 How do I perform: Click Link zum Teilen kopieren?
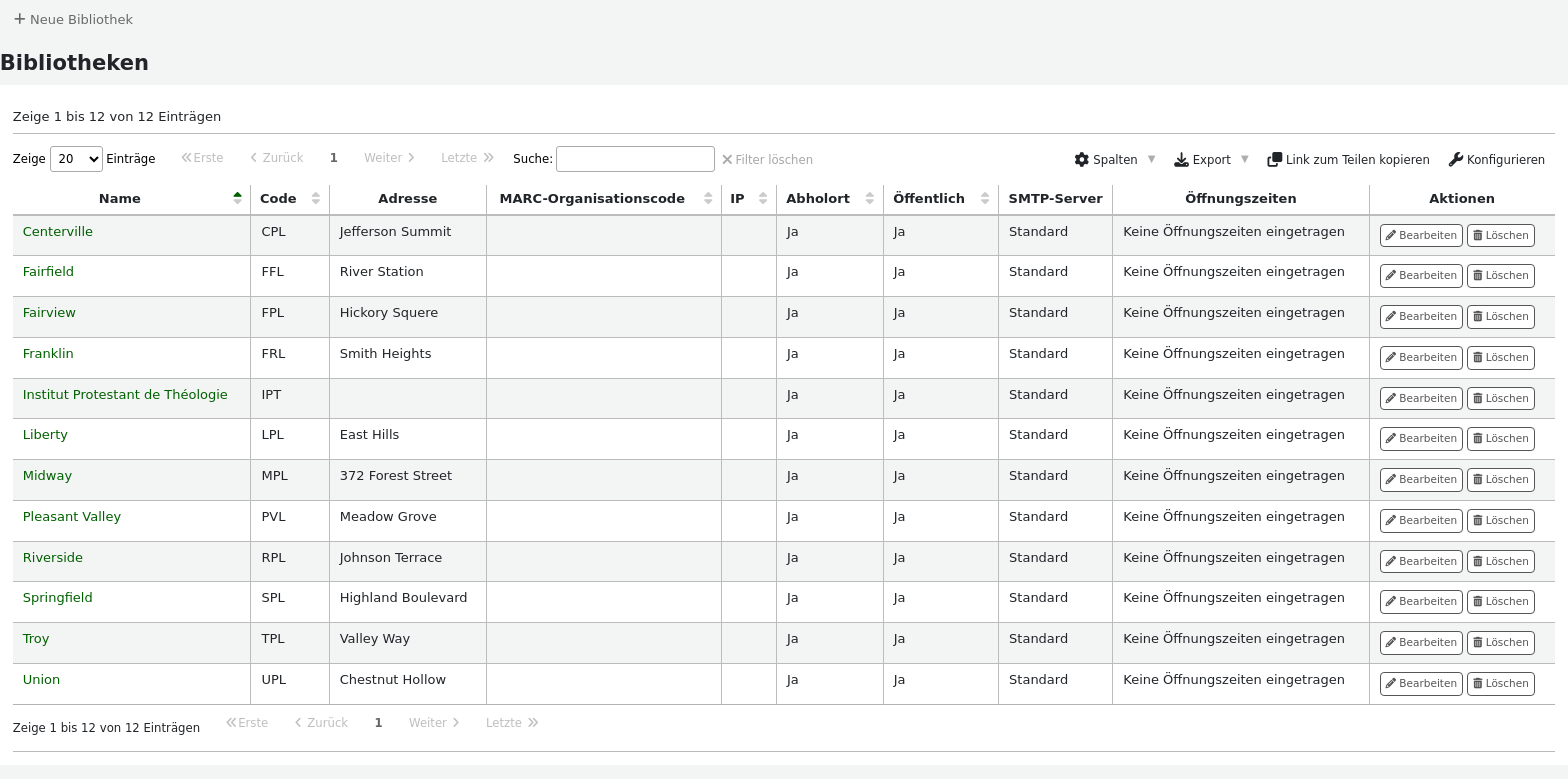pyautogui.click(x=1348, y=159)
